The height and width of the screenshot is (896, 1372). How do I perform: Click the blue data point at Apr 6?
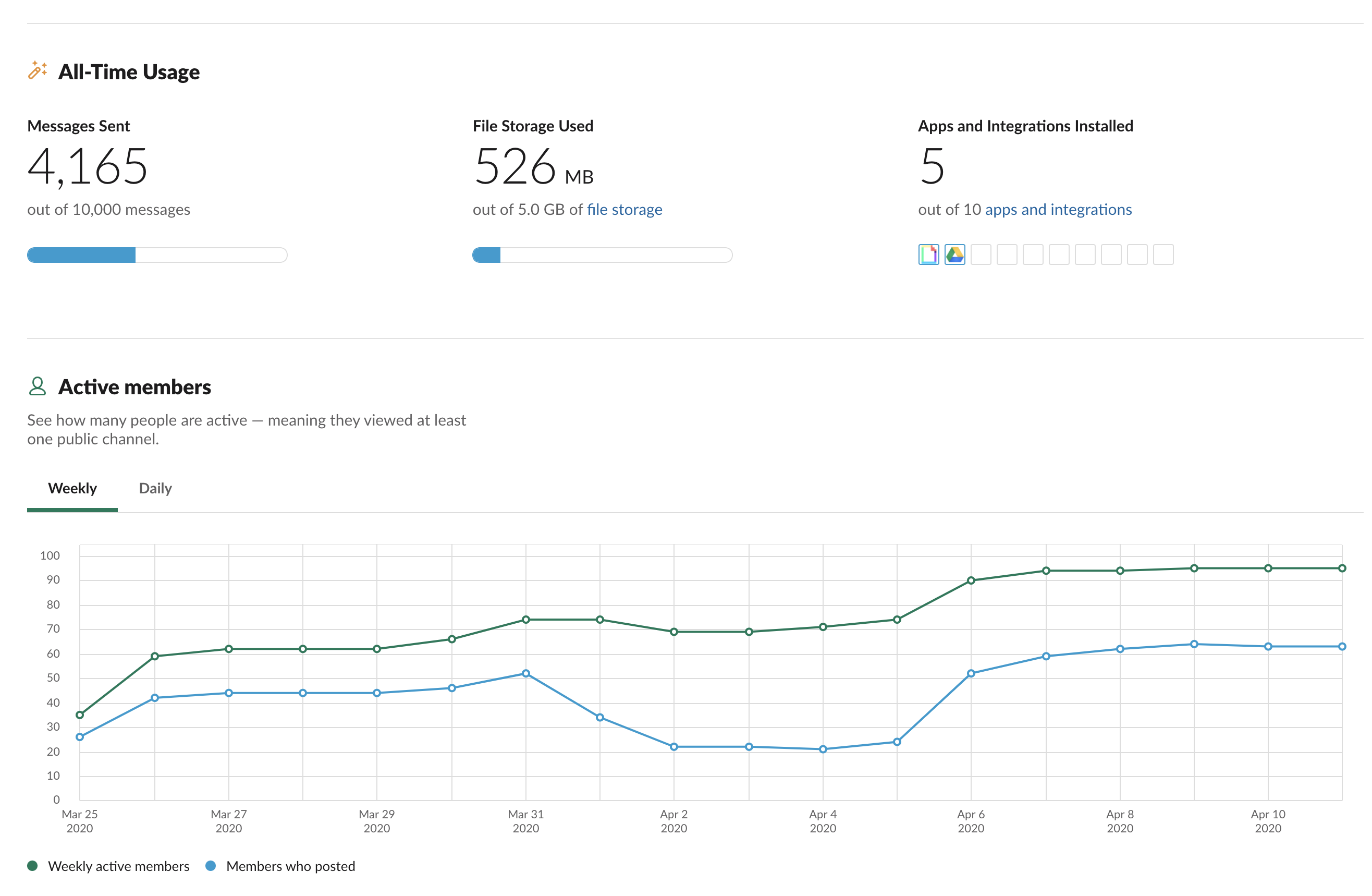[x=971, y=673]
